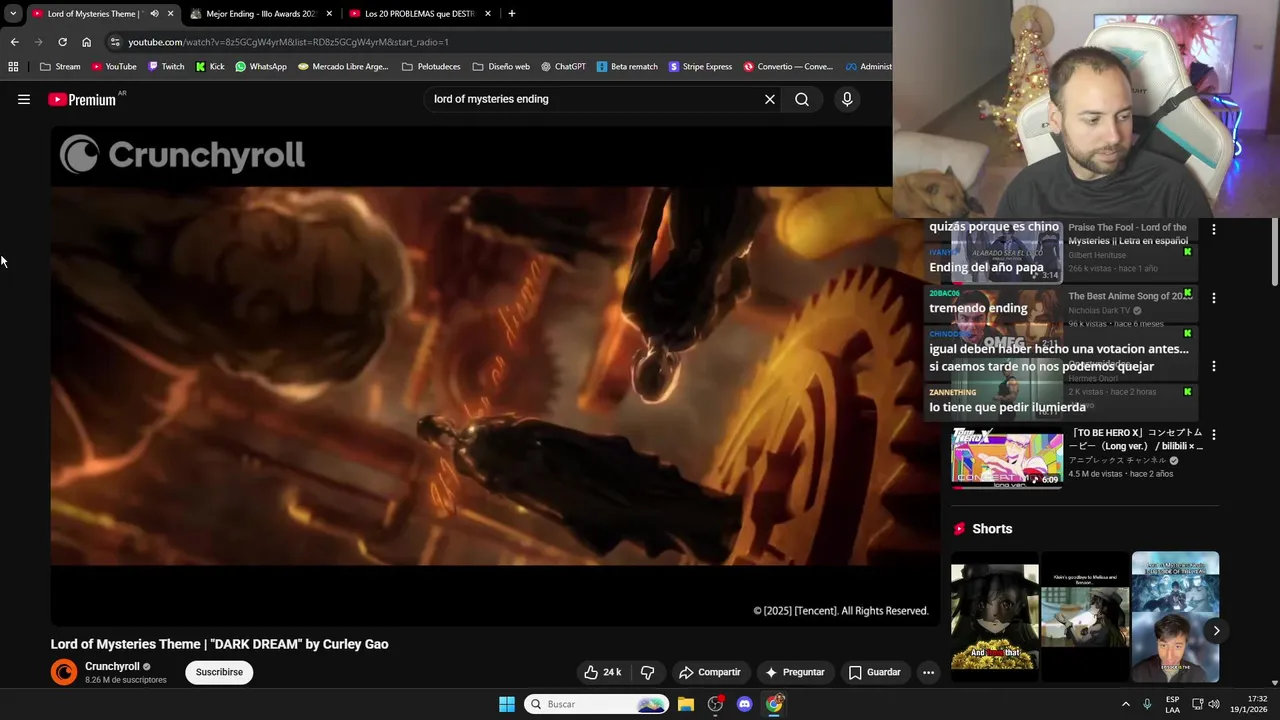This screenshot has width=1280, height=720.
Task: Open the Twitch bookmark
Action: point(166,67)
